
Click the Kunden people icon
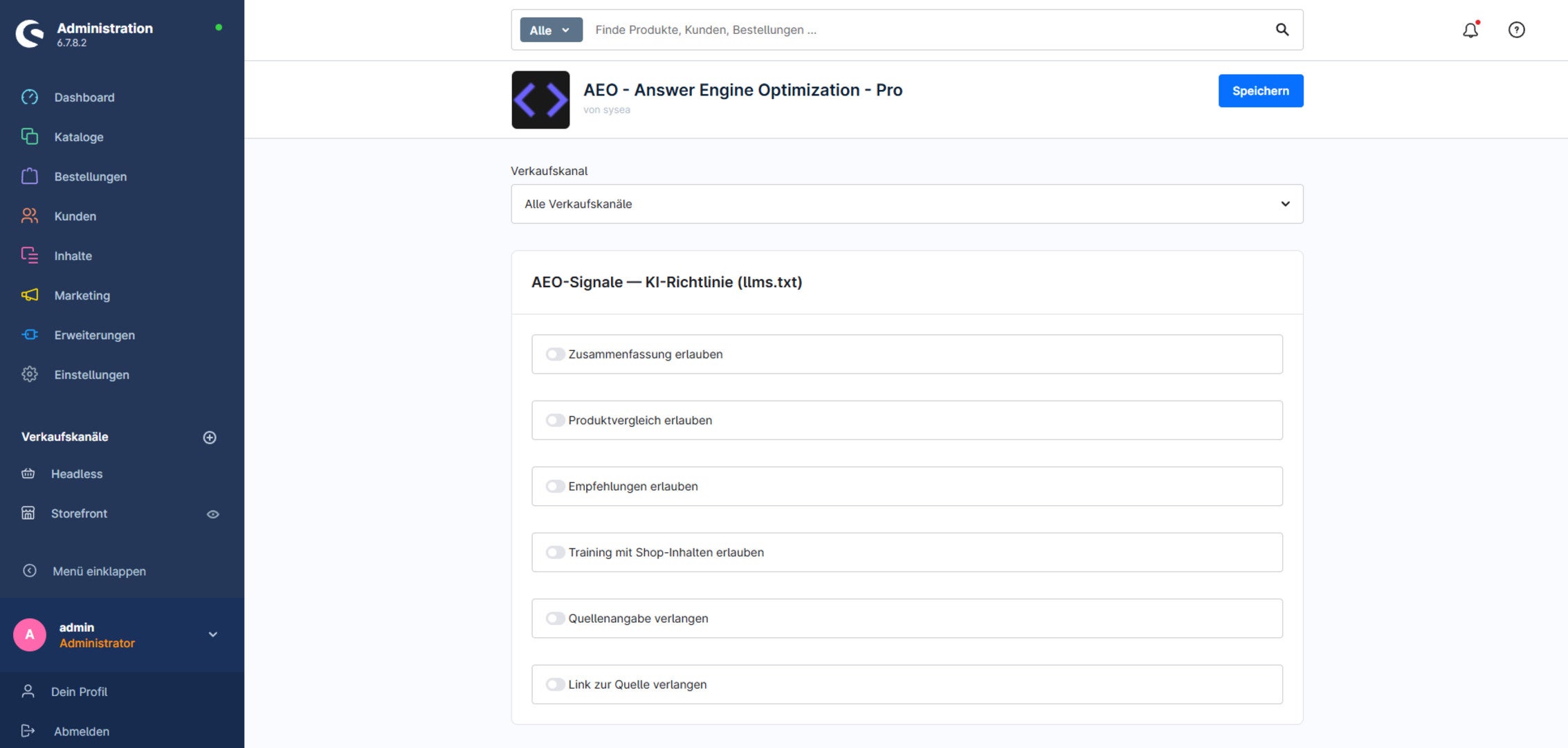pyautogui.click(x=30, y=216)
